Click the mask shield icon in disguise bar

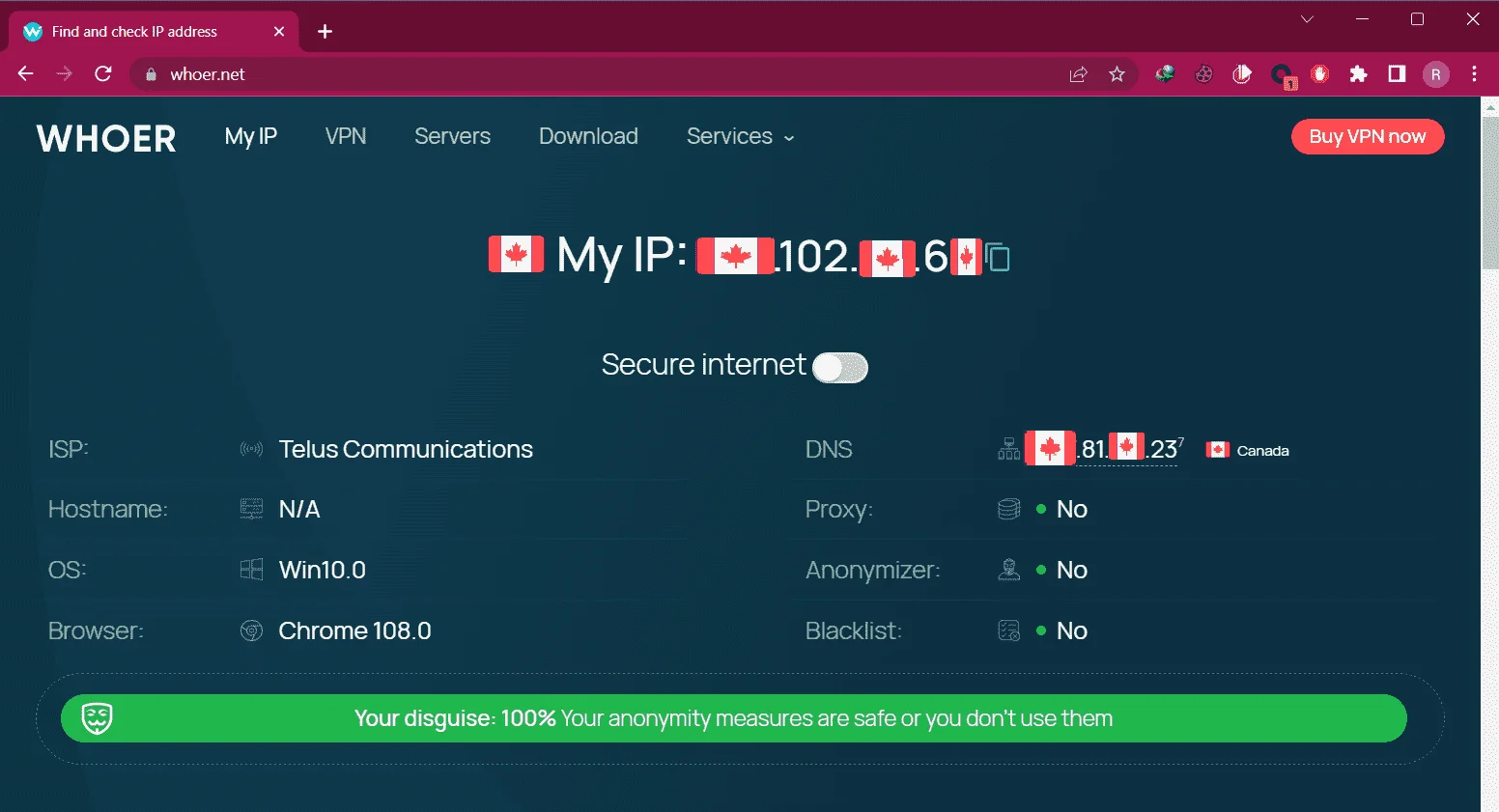click(x=97, y=718)
